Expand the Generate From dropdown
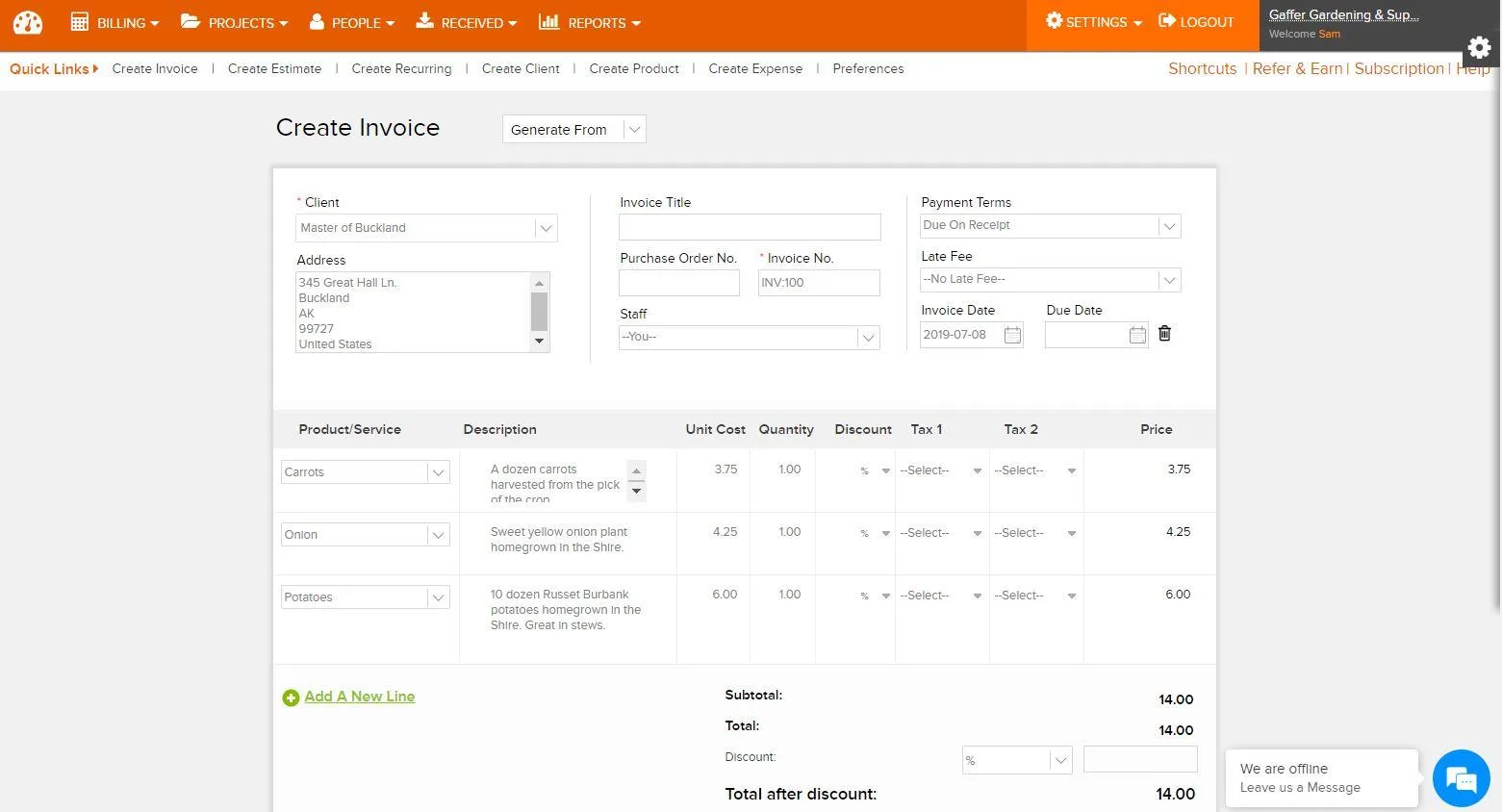 click(x=573, y=129)
